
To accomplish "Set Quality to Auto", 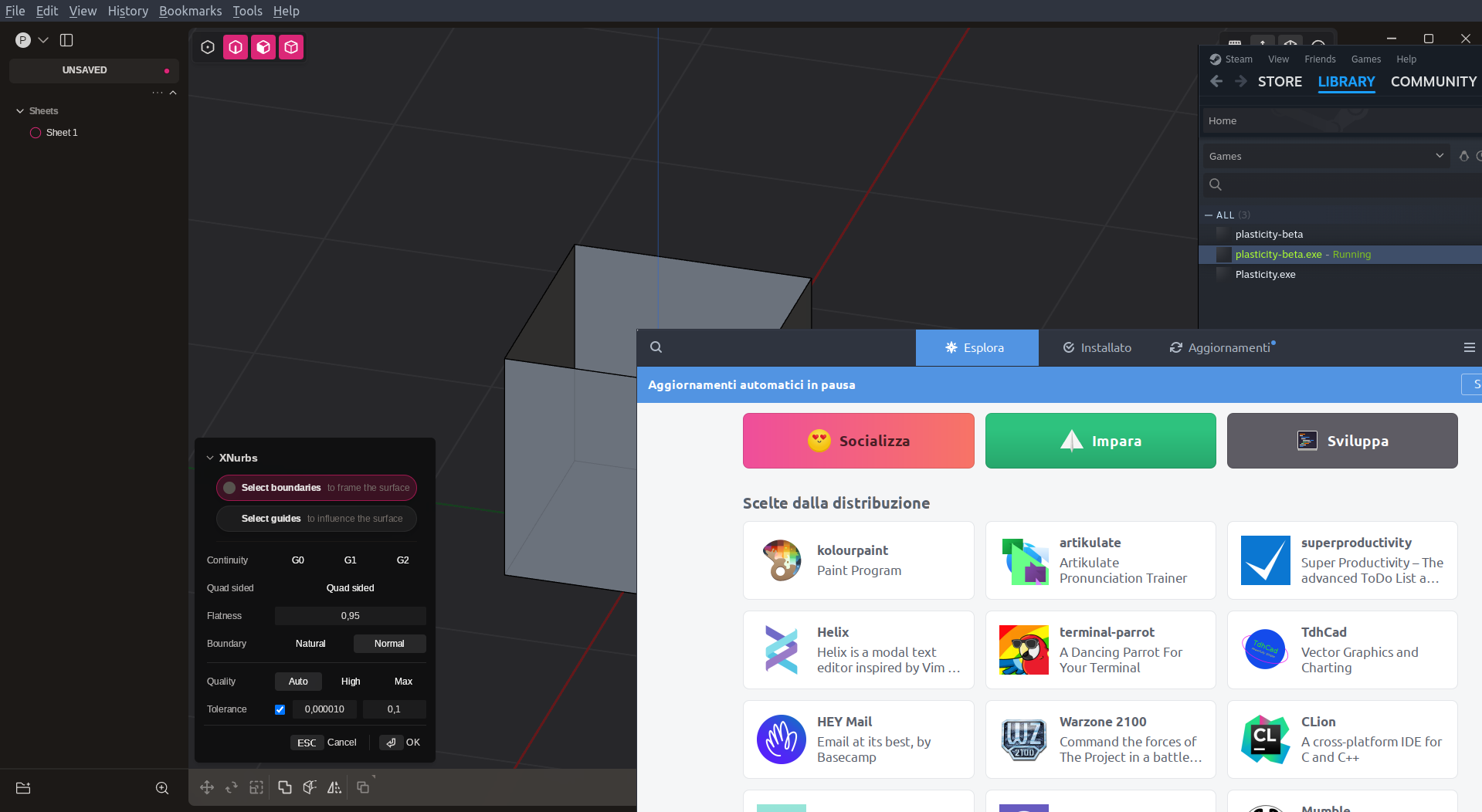I will (298, 682).
